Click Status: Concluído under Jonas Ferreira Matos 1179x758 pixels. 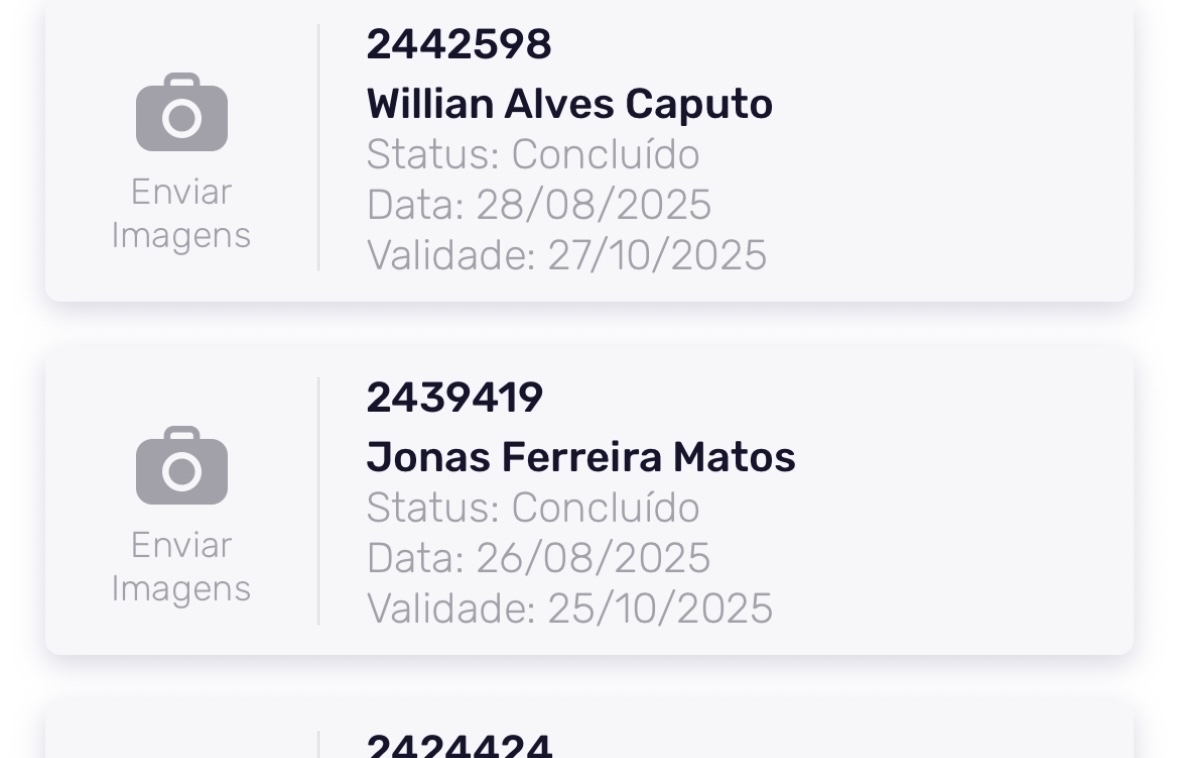[532, 508]
